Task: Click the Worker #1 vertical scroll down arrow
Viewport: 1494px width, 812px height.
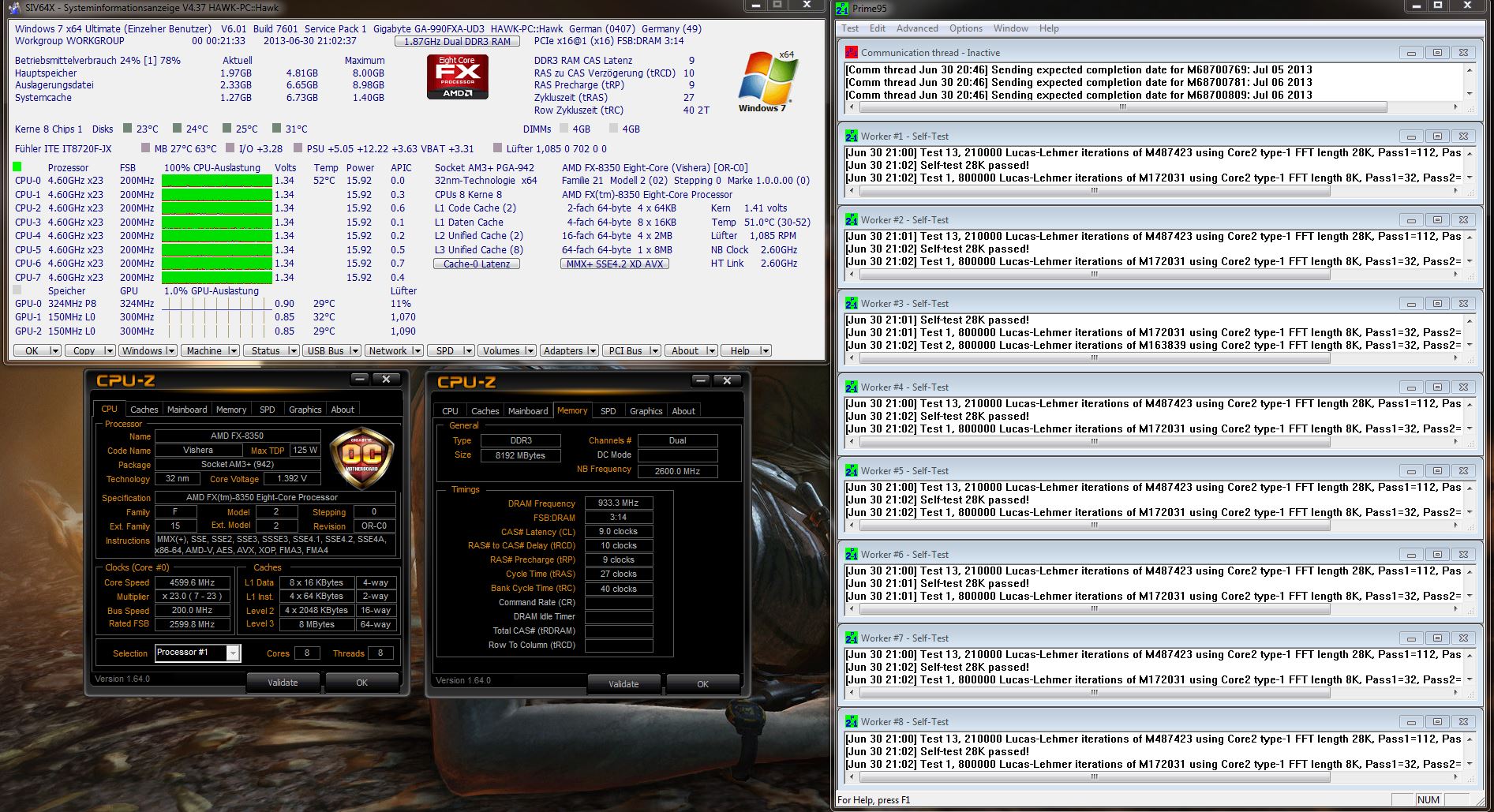Action: click(x=1469, y=178)
